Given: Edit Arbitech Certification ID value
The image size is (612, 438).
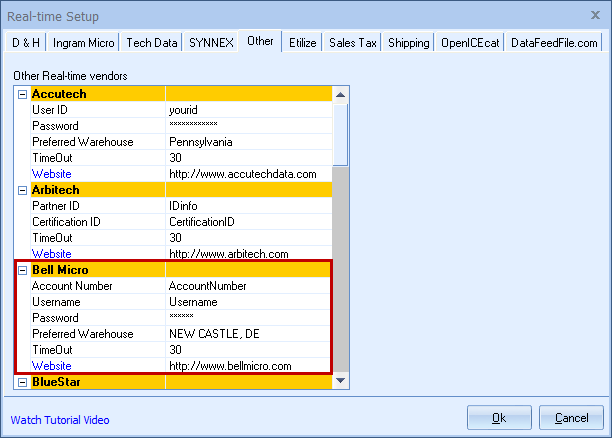Looking at the screenshot, I should pyautogui.click(x=249, y=222).
